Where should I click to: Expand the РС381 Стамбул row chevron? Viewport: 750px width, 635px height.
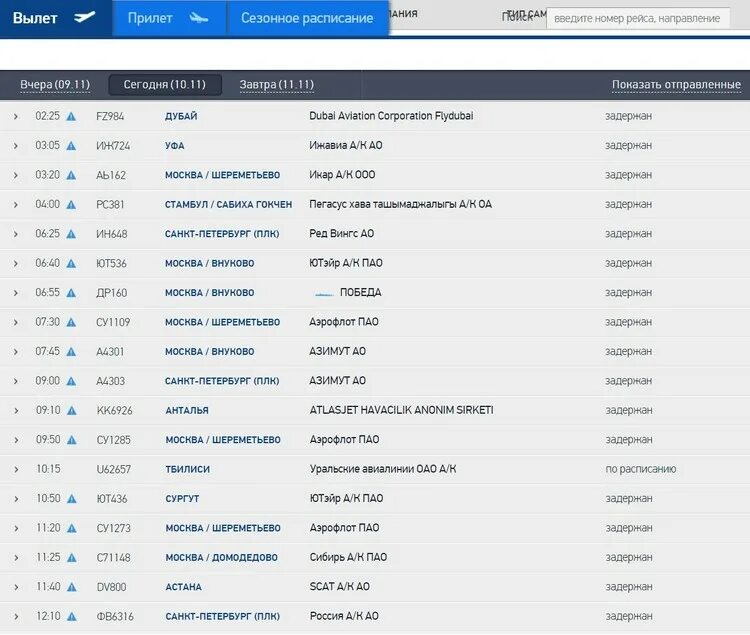[x=16, y=205]
